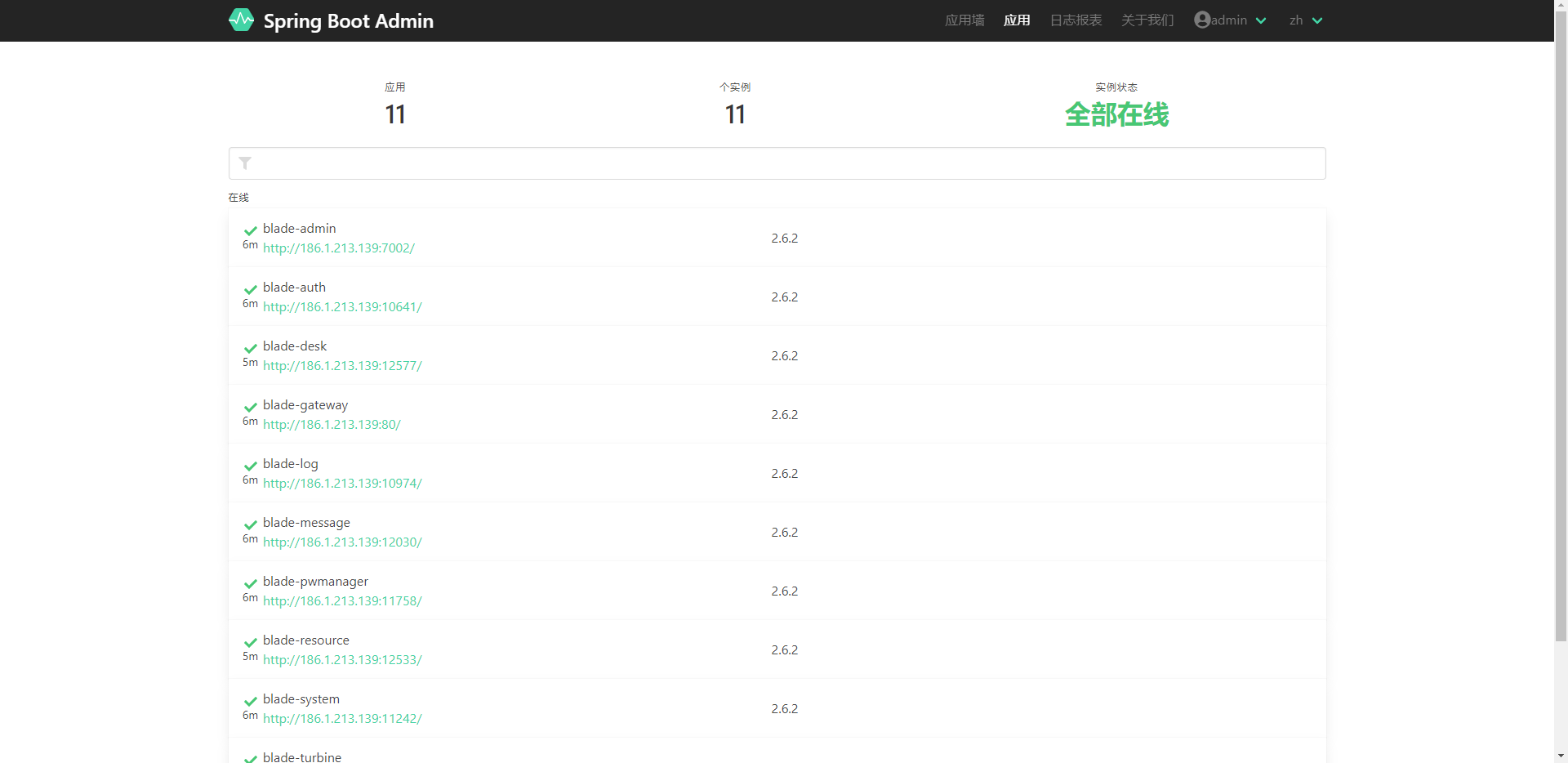The width and height of the screenshot is (1568, 763).
Task: Click the green checkmark beside blade-system
Action: click(251, 701)
